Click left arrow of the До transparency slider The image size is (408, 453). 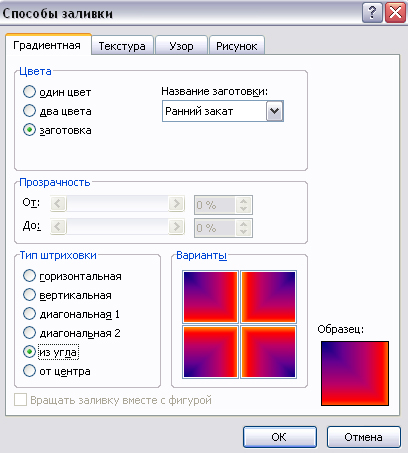[58, 227]
